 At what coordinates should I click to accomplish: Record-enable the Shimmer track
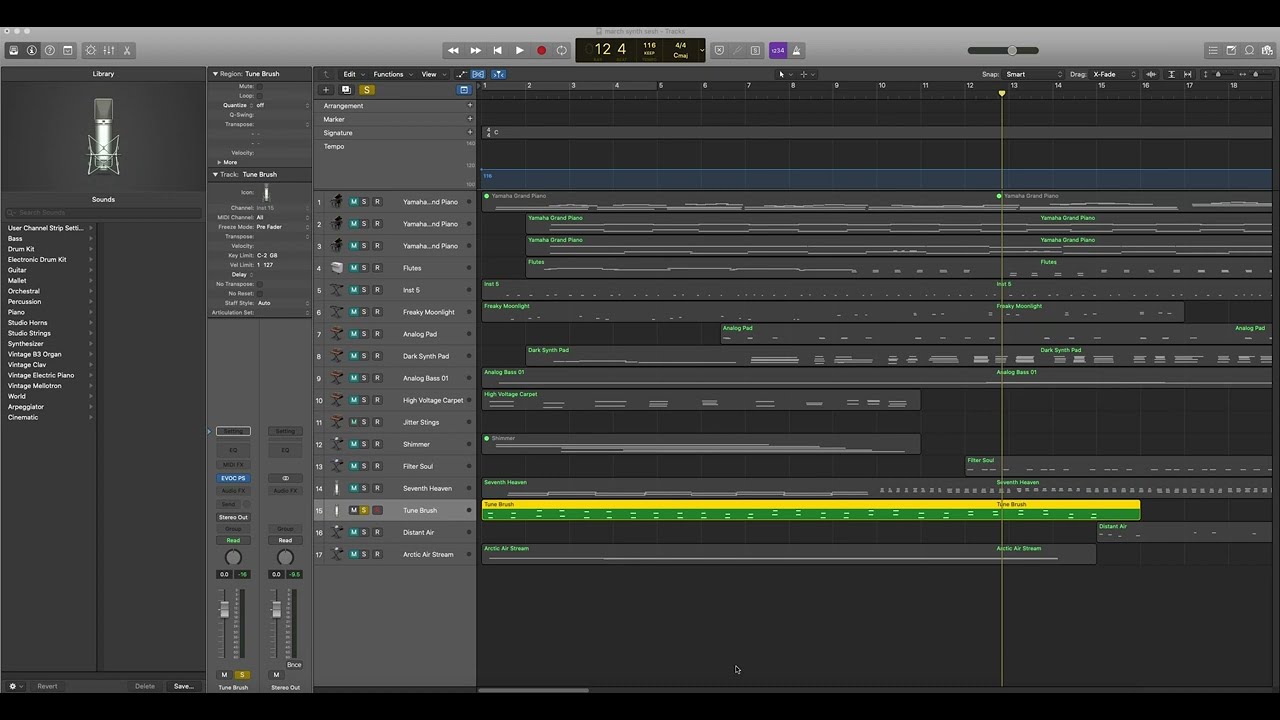377,444
